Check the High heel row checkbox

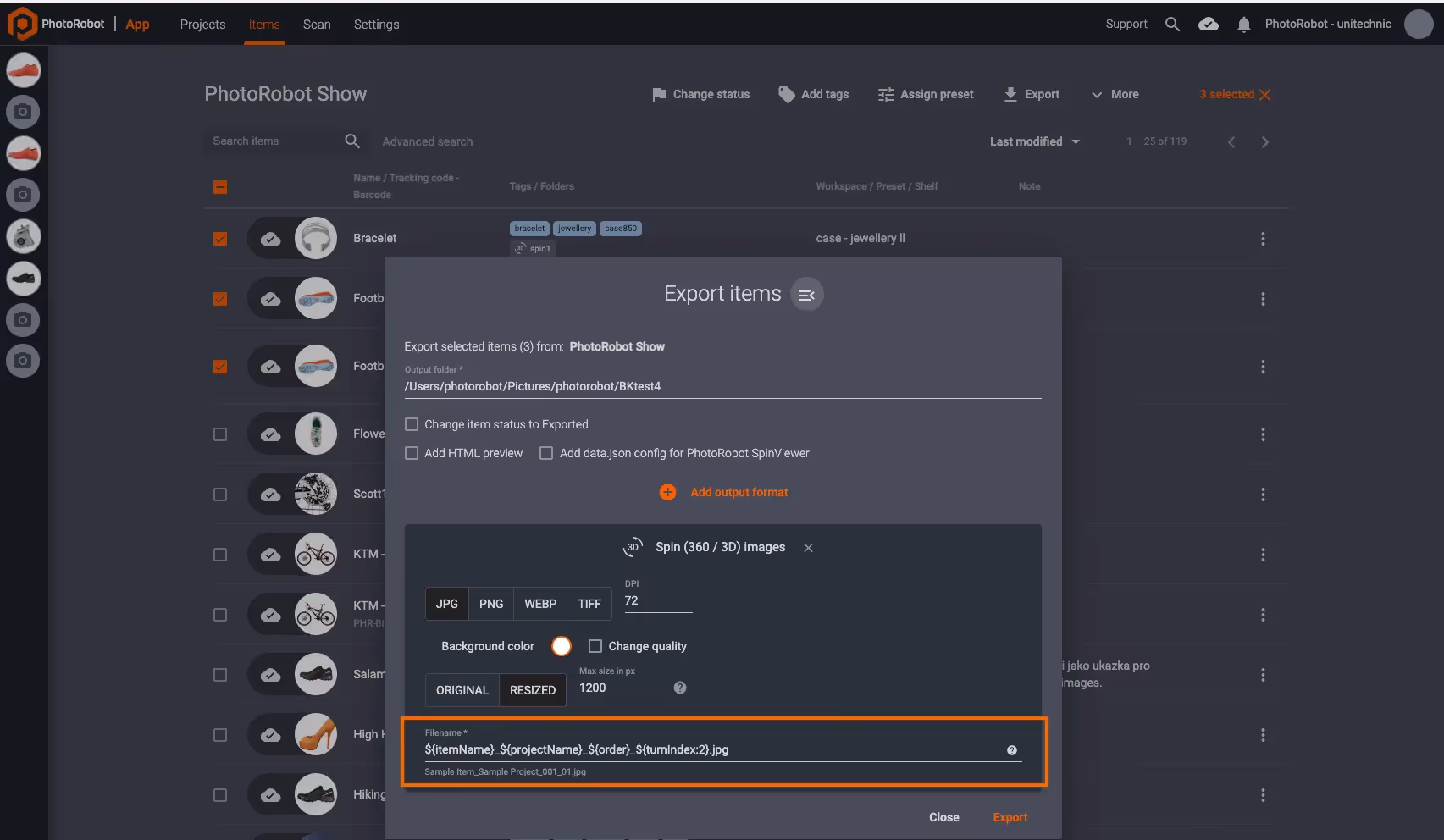click(x=220, y=735)
